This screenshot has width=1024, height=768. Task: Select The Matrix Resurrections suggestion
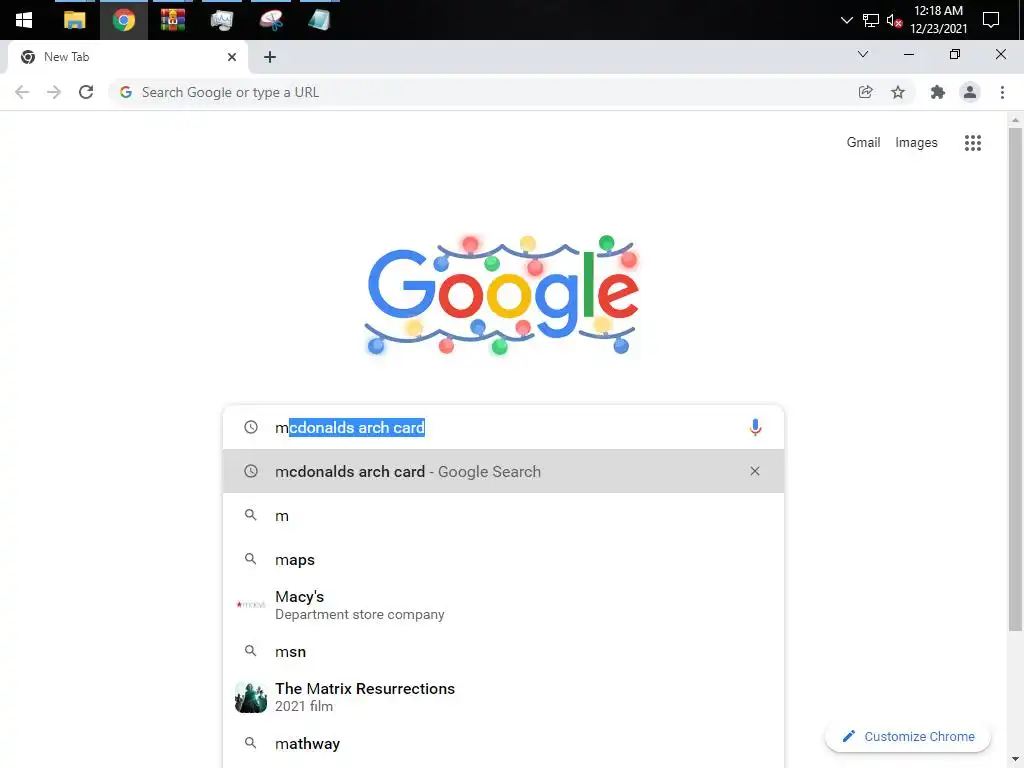pos(503,697)
